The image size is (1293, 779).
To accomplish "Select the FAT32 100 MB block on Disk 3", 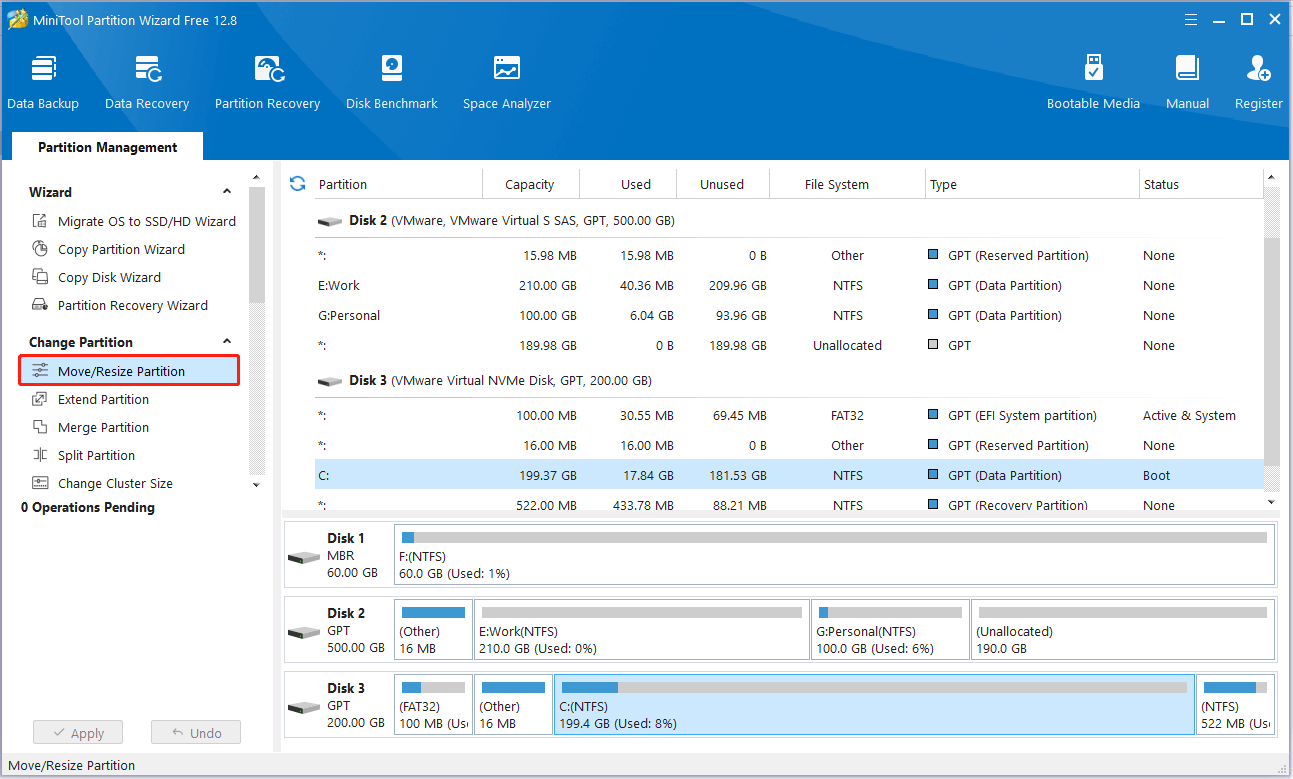I will (x=433, y=704).
